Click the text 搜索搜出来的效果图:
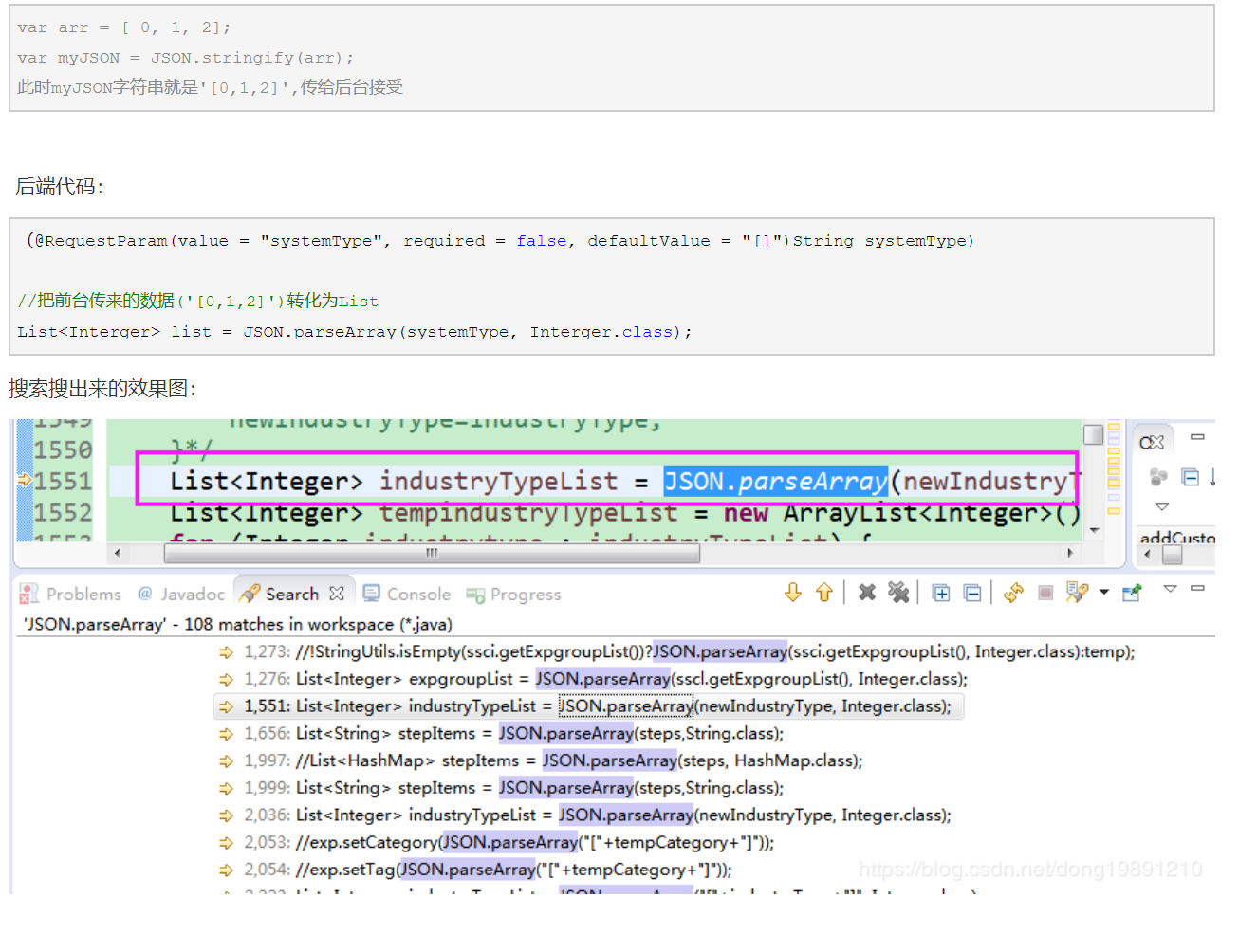This screenshot has width=1239, height=952. [x=102, y=389]
